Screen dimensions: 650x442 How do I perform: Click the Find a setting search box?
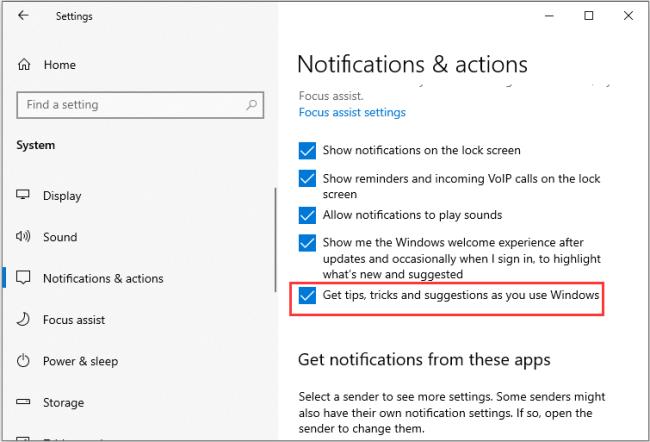pyautogui.click(x=130, y=105)
